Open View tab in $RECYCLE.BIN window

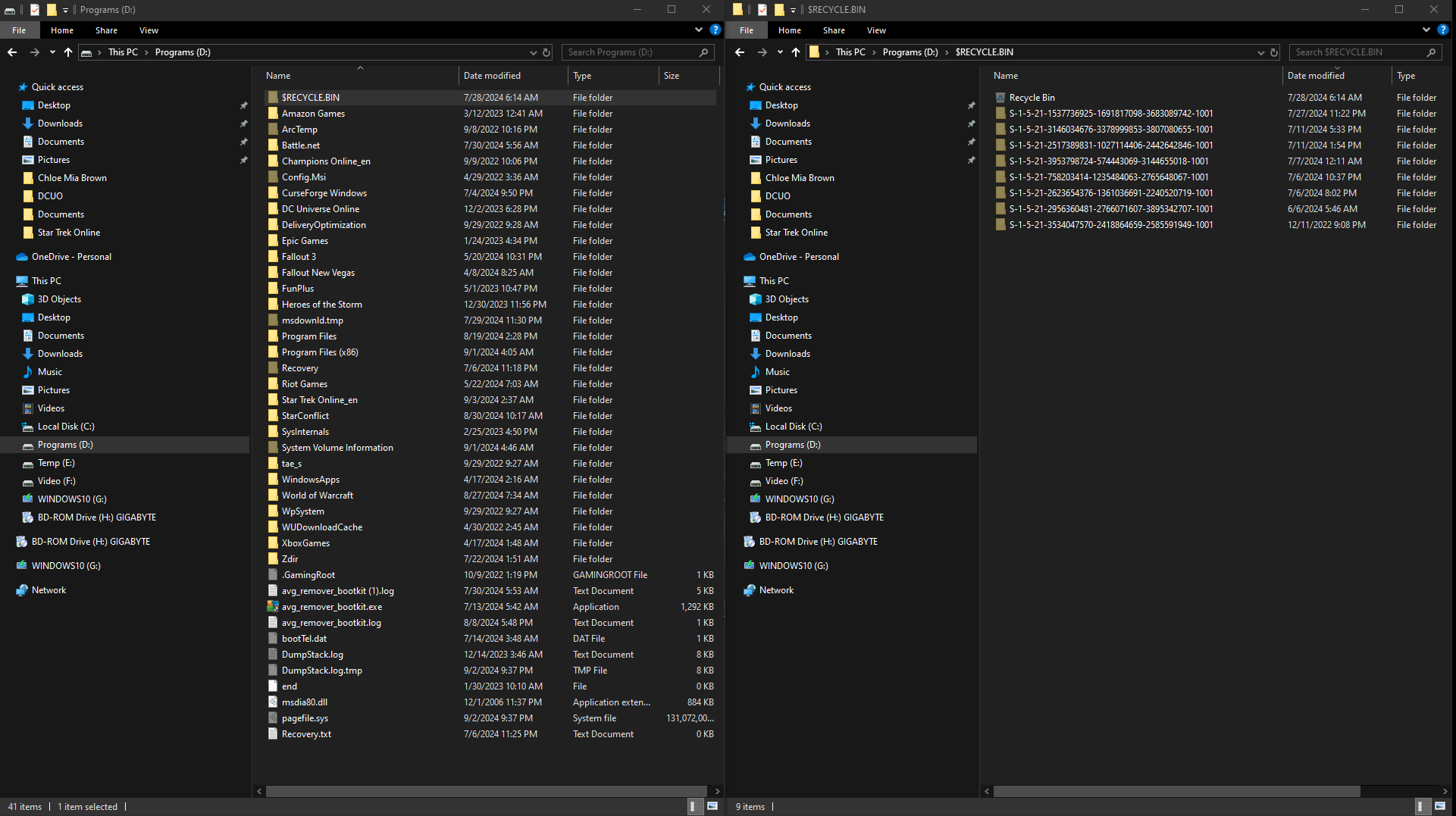pyautogui.click(x=876, y=30)
